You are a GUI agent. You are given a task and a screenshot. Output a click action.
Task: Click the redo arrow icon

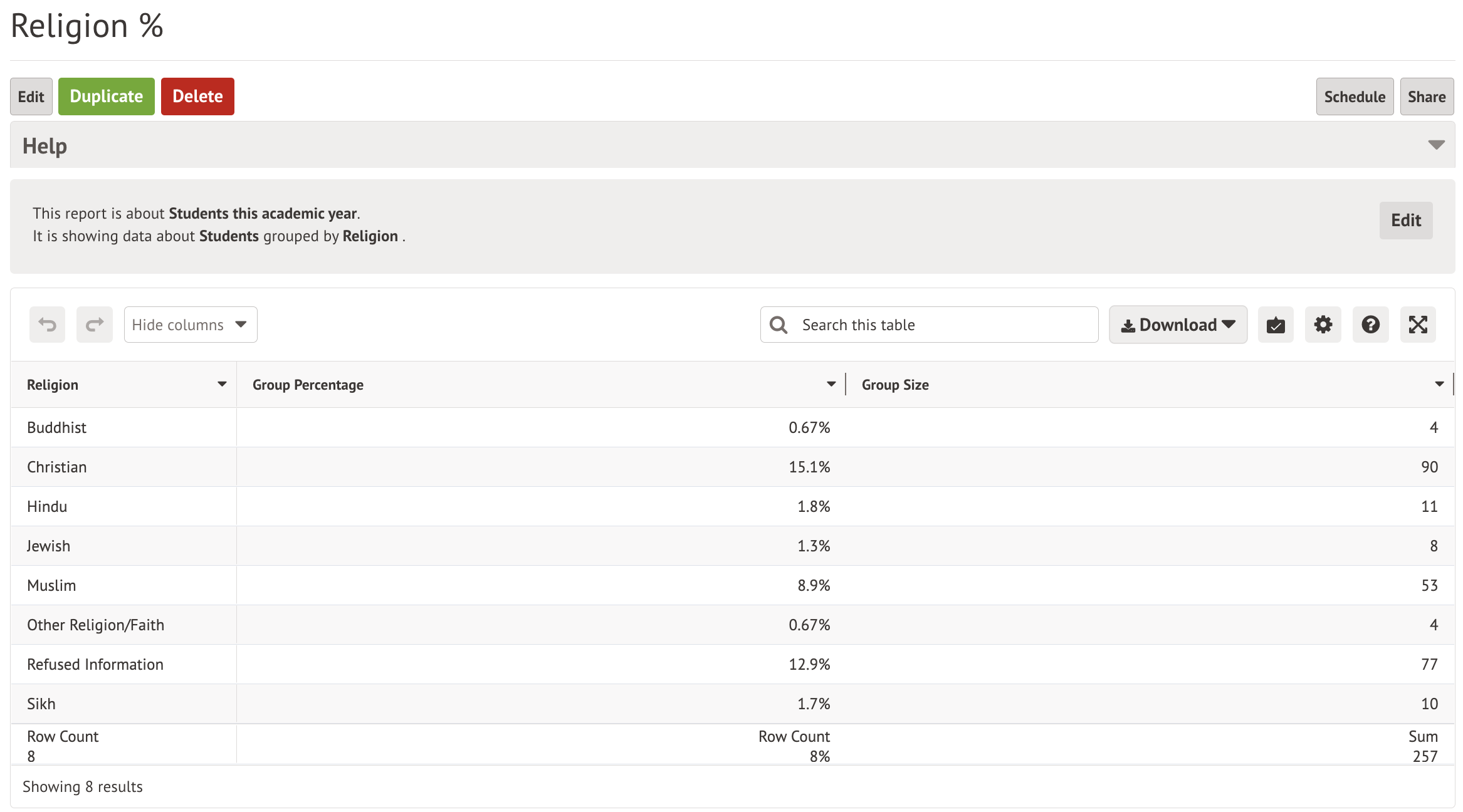click(95, 325)
